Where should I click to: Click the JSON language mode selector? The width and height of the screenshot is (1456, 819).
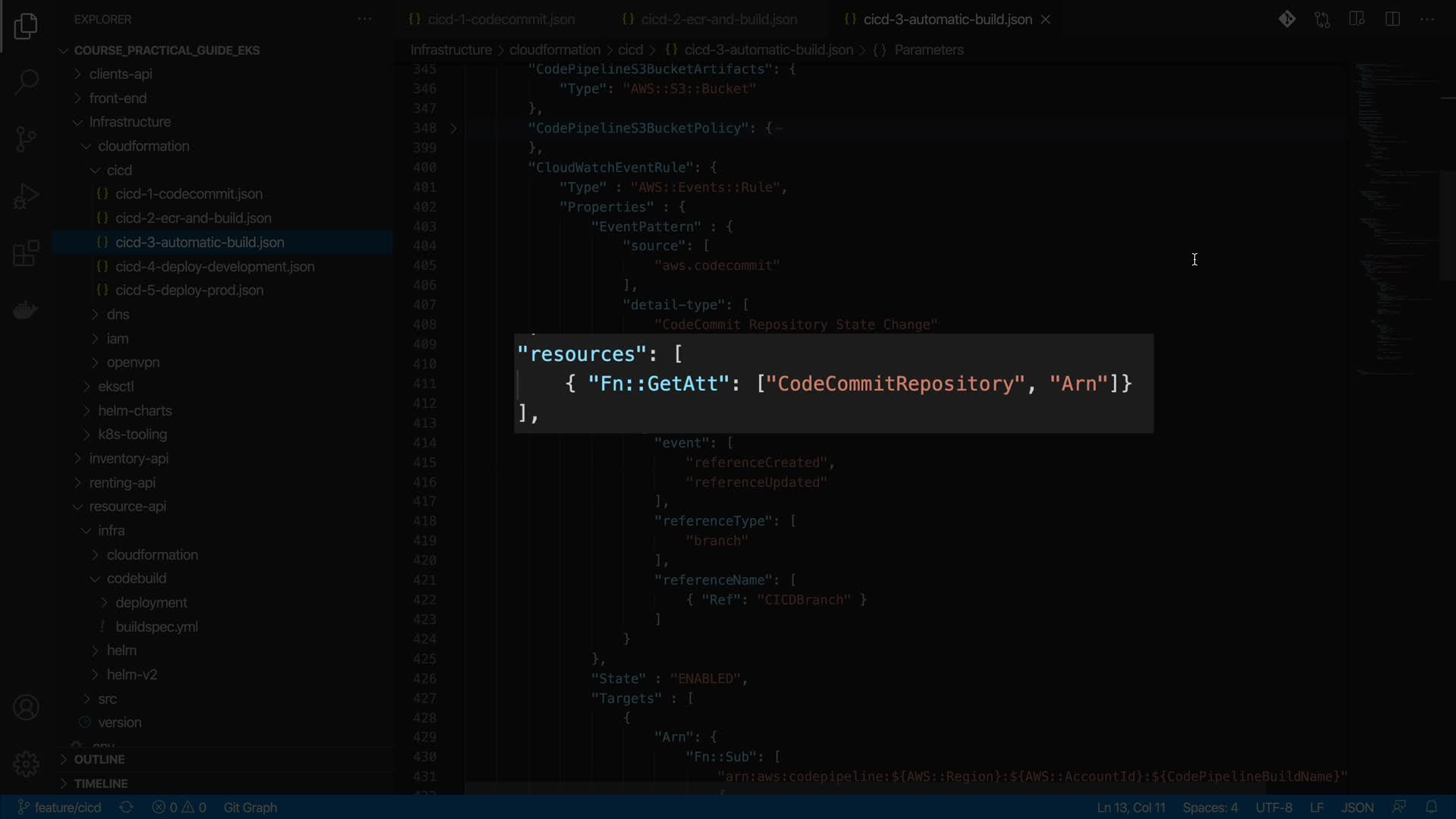coord(1357,807)
